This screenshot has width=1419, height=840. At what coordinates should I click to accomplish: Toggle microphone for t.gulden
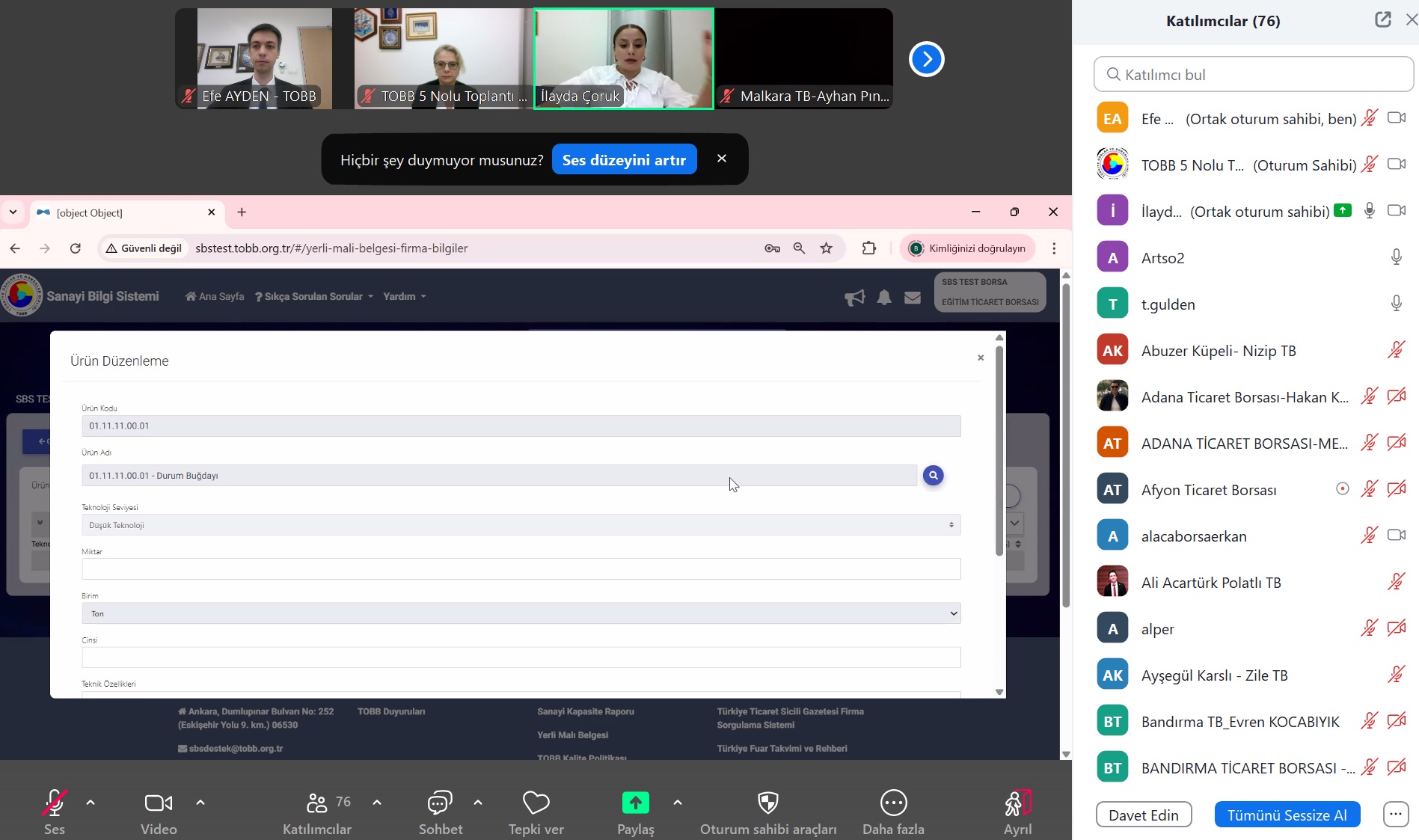click(x=1396, y=304)
